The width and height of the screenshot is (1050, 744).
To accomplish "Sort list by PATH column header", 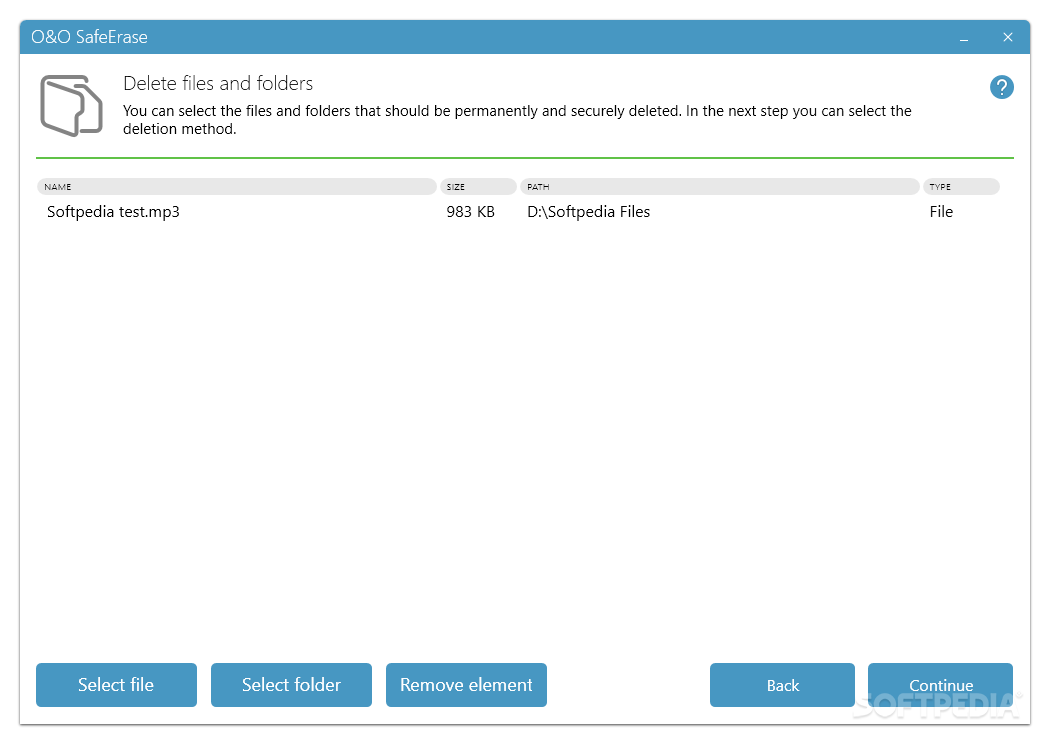I will click(x=719, y=187).
